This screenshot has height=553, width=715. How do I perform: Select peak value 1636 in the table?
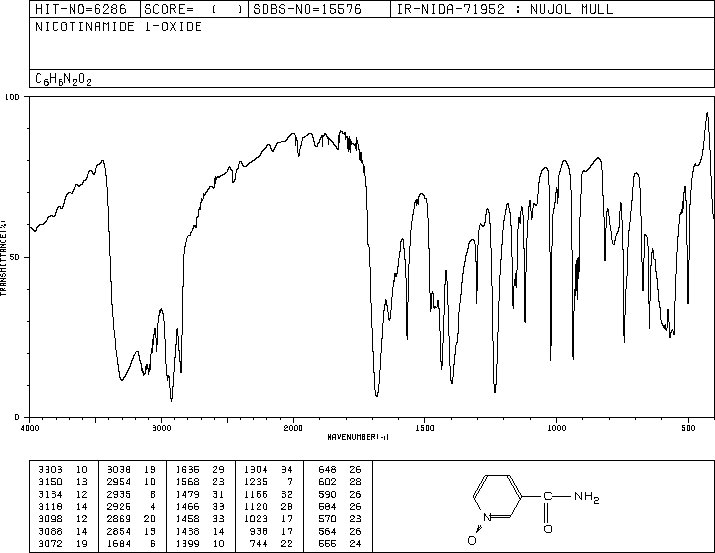[x=188, y=469]
